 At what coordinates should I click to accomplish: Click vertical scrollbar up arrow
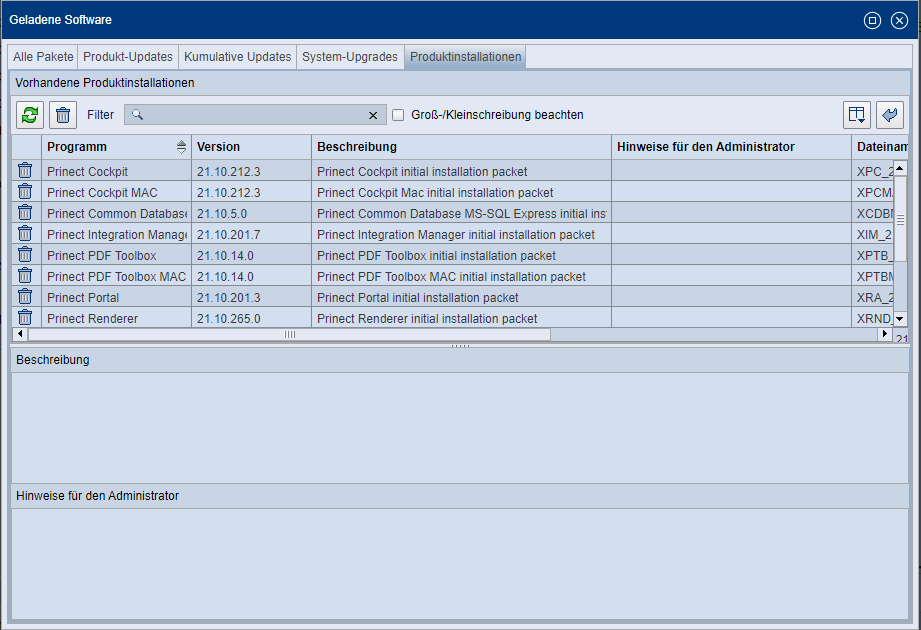[900, 168]
